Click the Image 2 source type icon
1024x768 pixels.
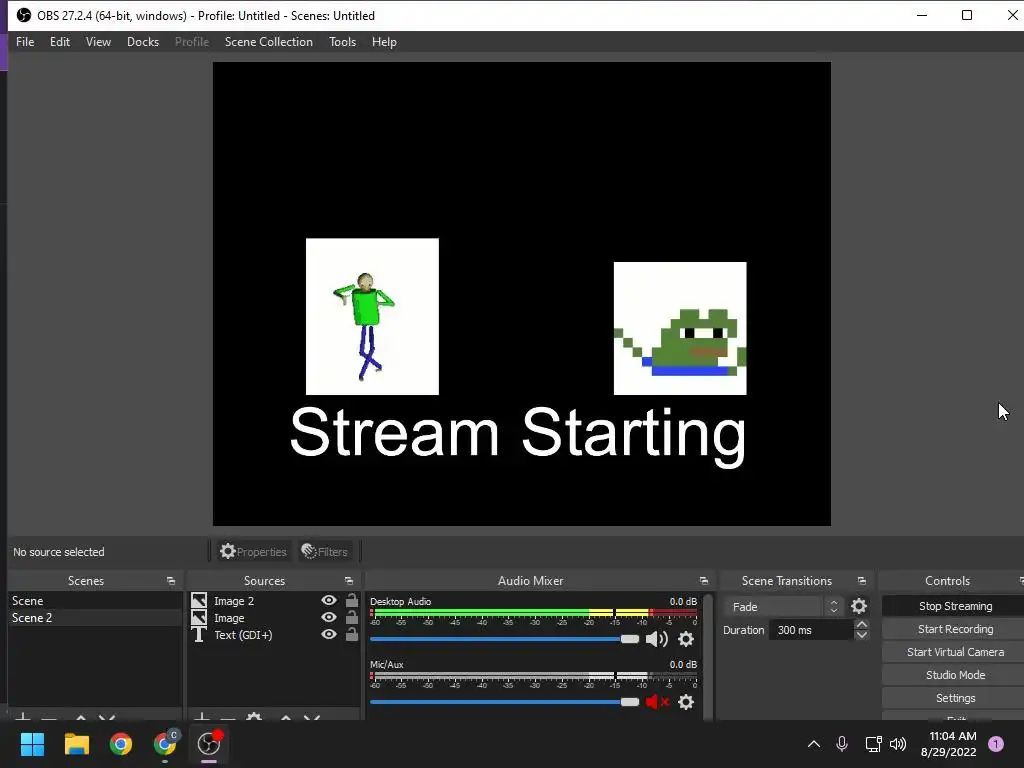tap(199, 600)
